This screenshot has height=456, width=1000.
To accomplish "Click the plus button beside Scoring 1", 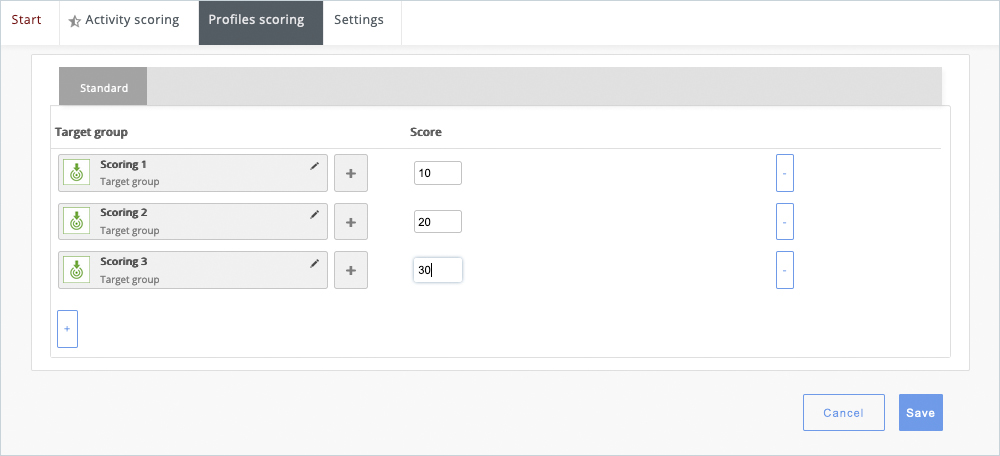I will (x=350, y=173).
